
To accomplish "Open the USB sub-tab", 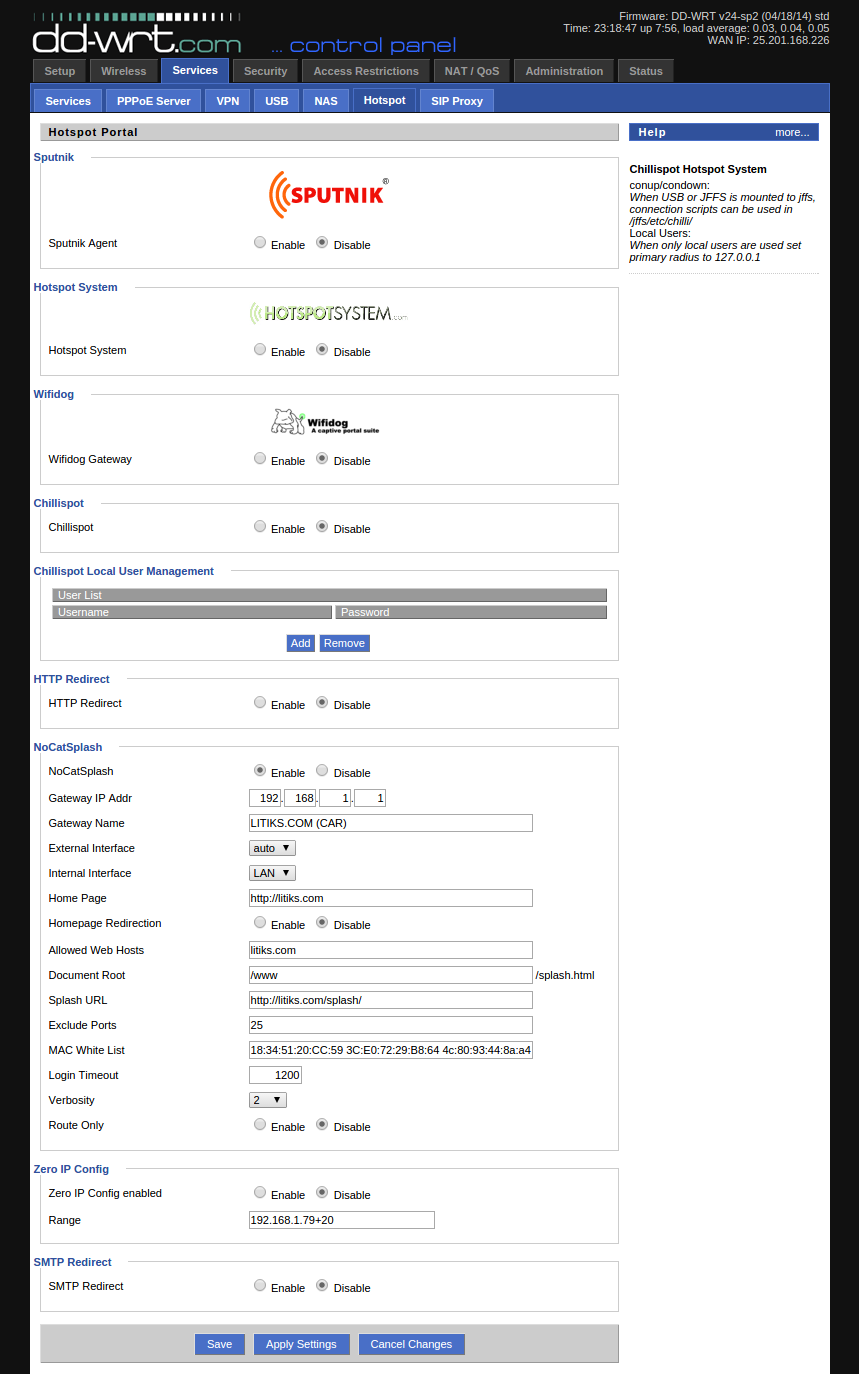I will pyautogui.click(x=277, y=101).
